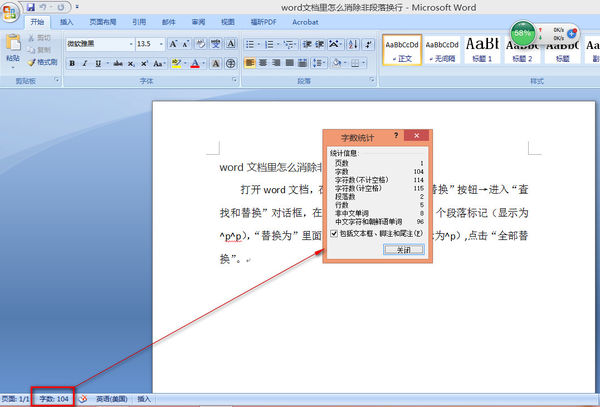Screen dimensions: 600x407
Task: Toggle italic formatting
Action: click(x=85, y=63)
